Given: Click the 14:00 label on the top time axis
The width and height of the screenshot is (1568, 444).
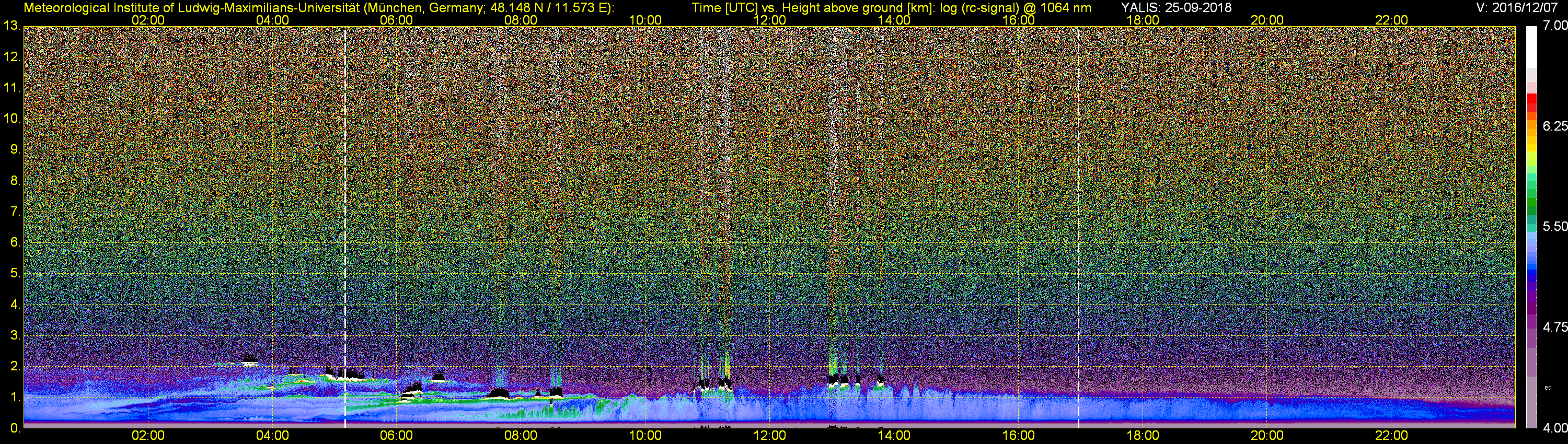Looking at the screenshot, I should point(894,20).
